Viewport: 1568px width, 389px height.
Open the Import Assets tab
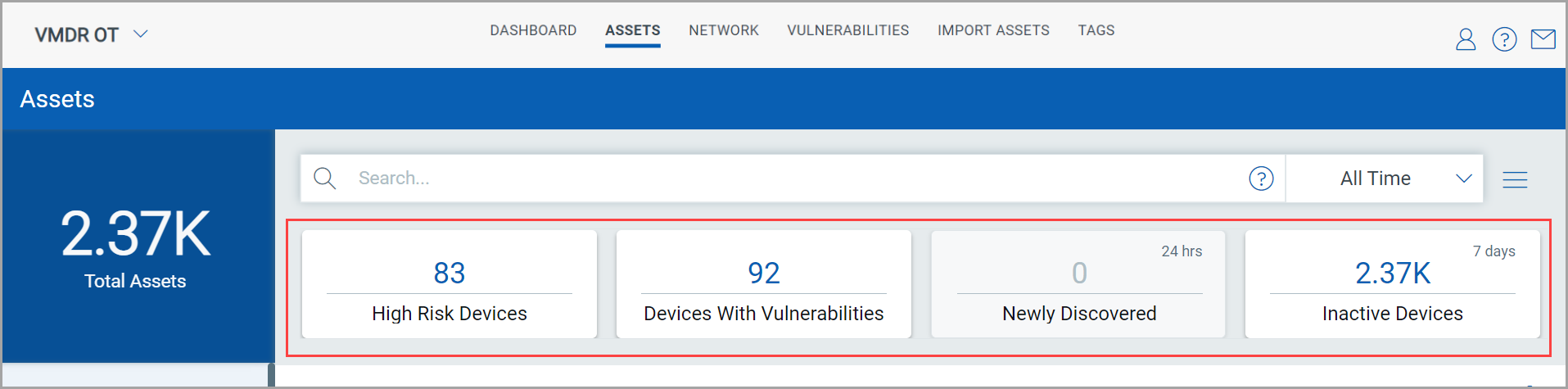(x=993, y=30)
